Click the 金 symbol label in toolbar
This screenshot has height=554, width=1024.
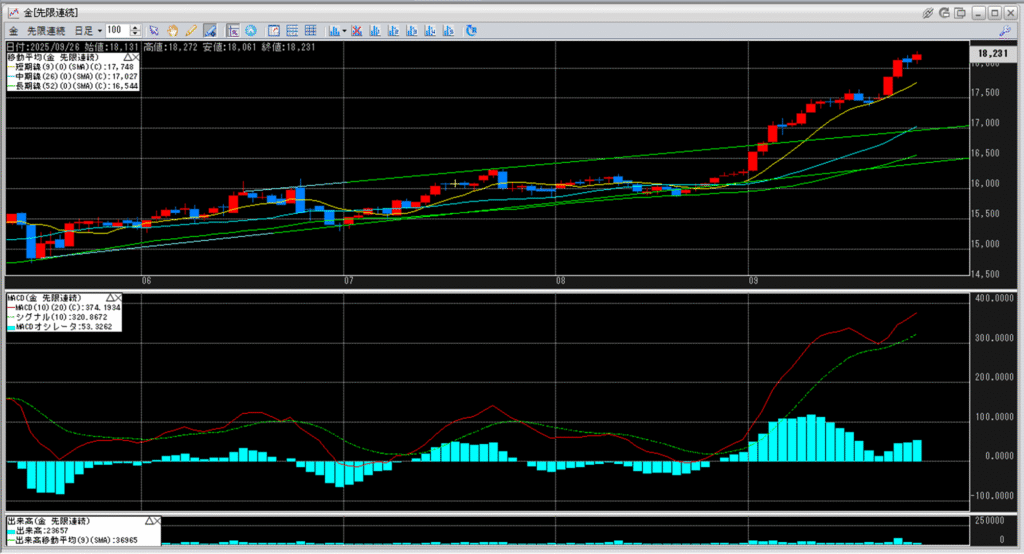point(13,30)
